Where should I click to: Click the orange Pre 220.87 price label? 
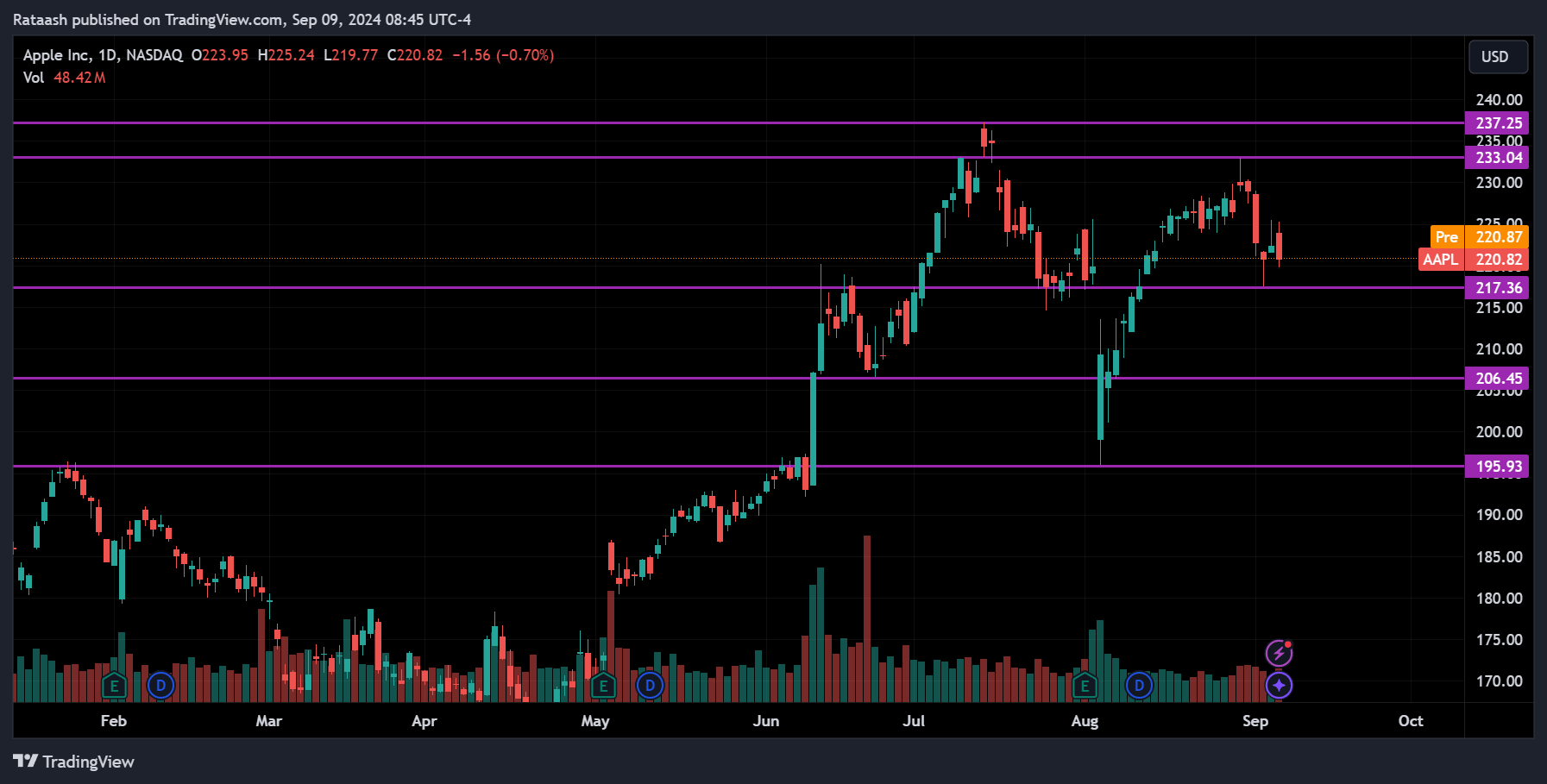tap(1479, 237)
